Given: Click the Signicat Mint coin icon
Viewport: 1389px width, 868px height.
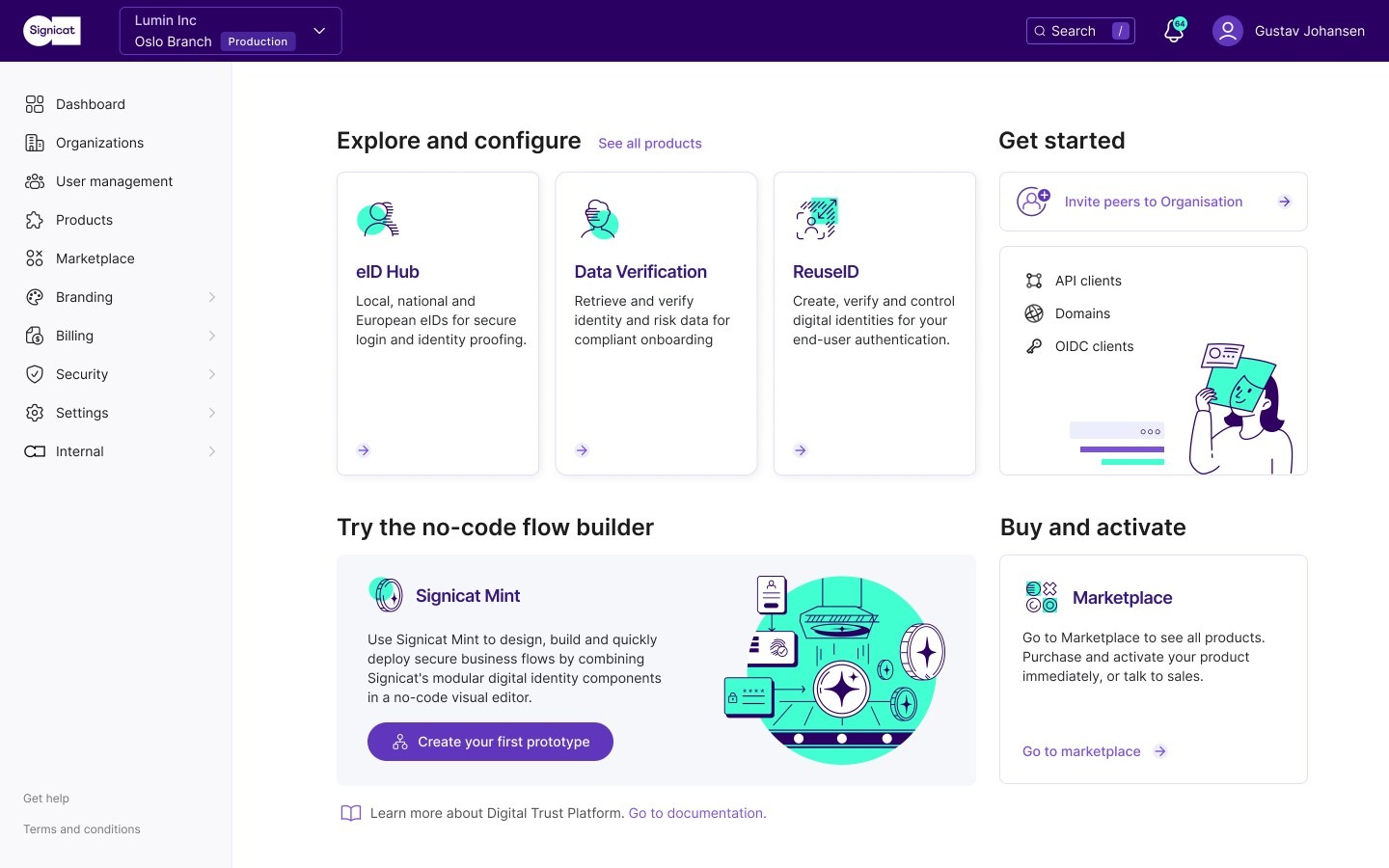Looking at the screenshot, I should (x=386, y=595).
